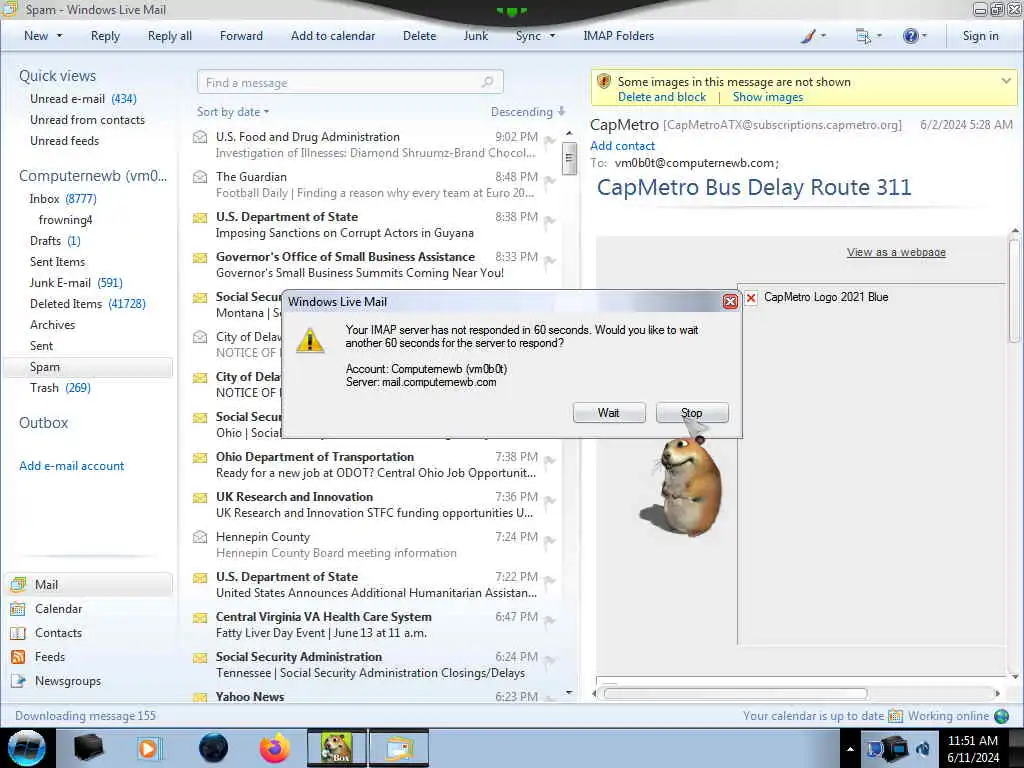Screen dimensions: 1024x768
Task: Flag the Ohio Department of Transportation message
Action: click(x=549, y=461)
